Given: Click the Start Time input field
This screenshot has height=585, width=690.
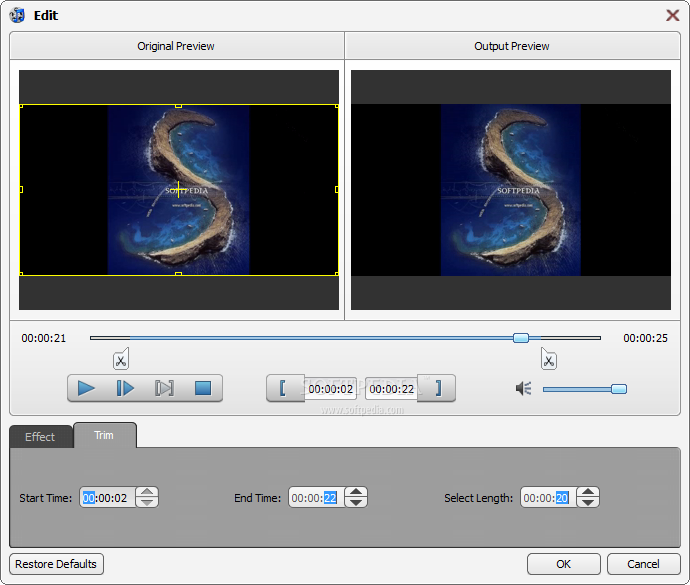Looking at the screenshot, I should [108, 498].
